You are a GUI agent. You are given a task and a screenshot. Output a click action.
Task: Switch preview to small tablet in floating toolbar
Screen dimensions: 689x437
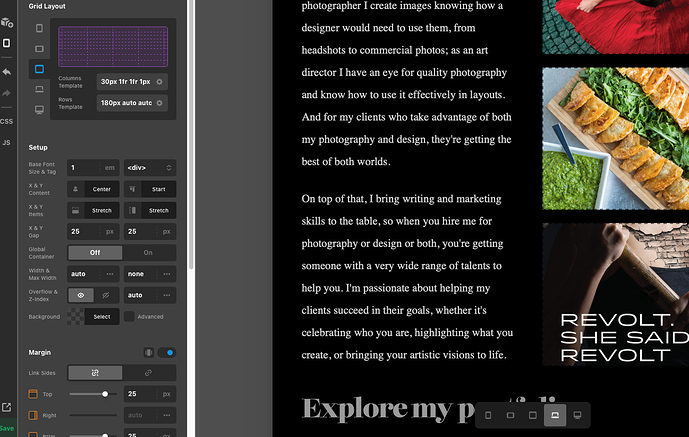click(x=510, y=415)
